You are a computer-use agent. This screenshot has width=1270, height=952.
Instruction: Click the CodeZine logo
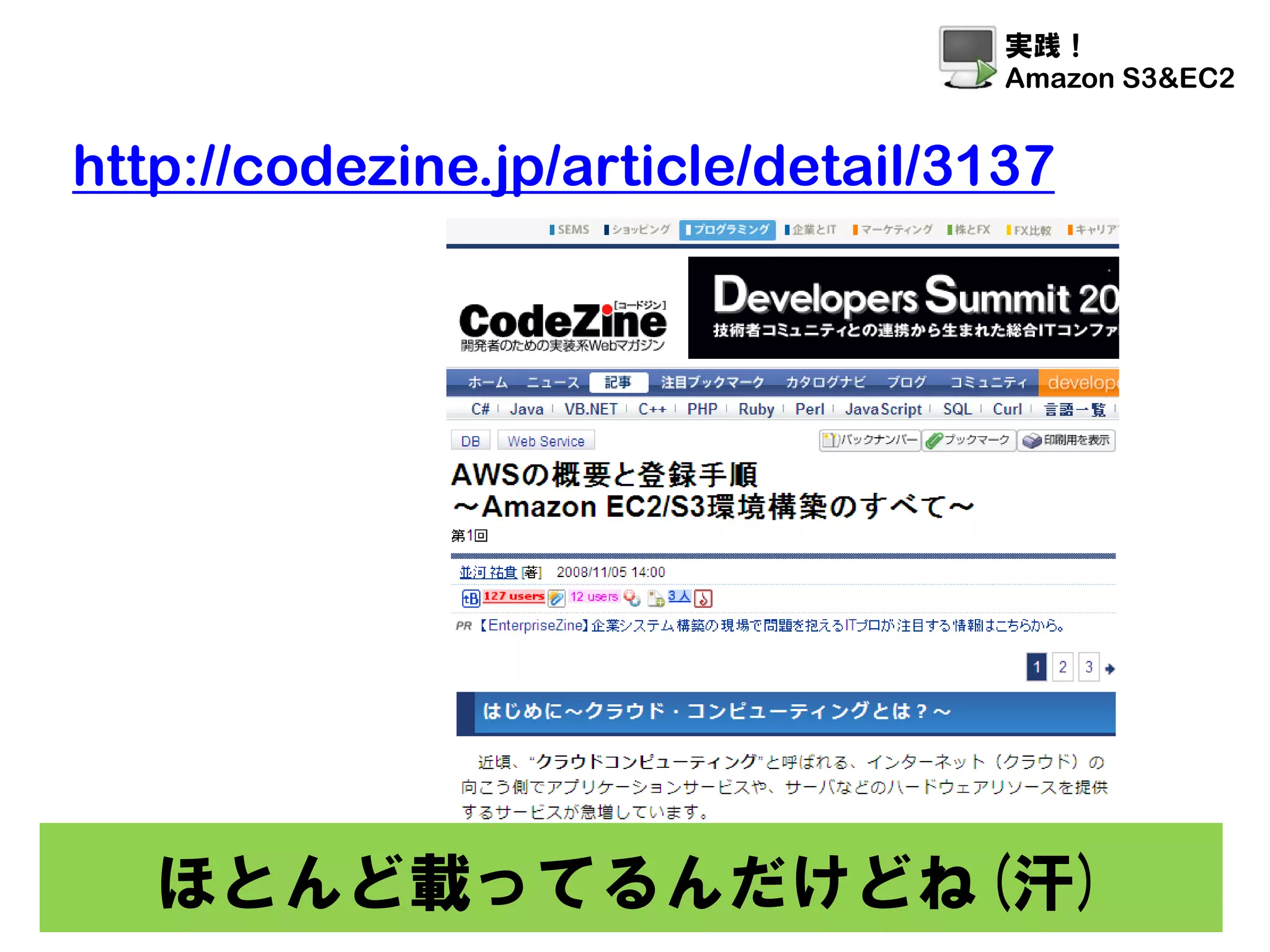(563, 327)
